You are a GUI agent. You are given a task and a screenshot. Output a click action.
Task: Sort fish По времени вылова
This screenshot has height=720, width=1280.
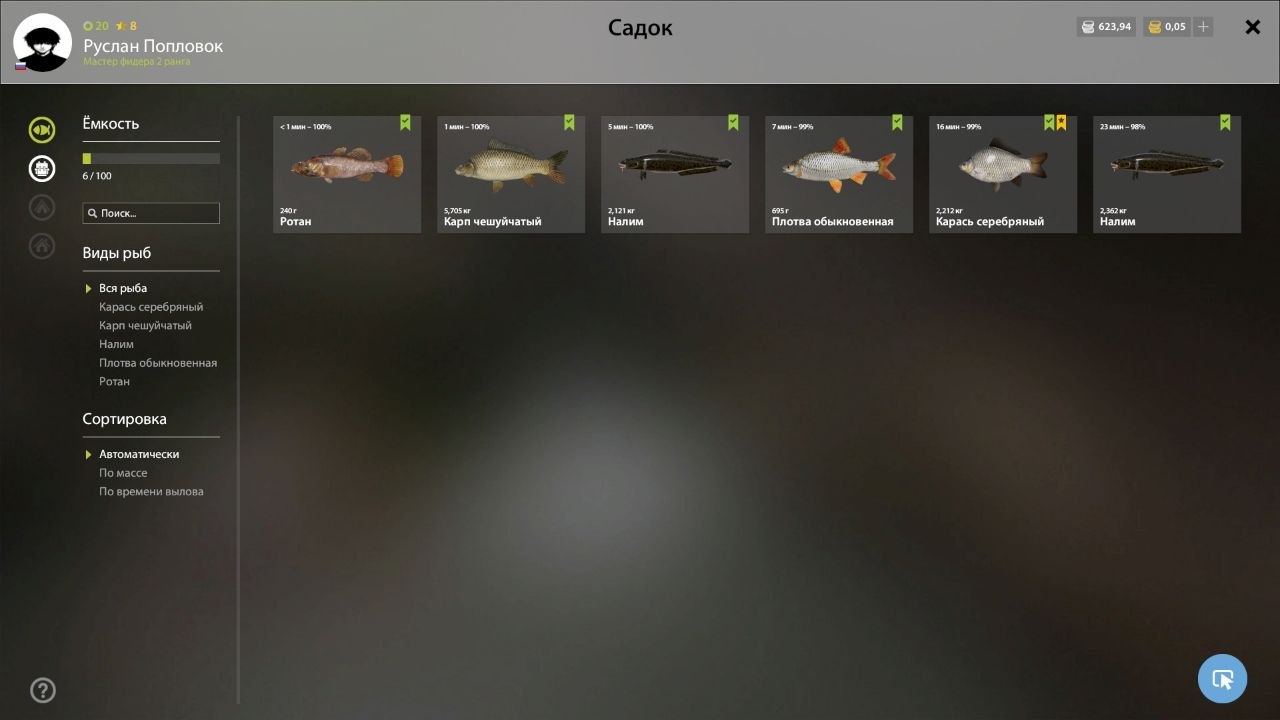pyautogui.click(x=151, y=491)
